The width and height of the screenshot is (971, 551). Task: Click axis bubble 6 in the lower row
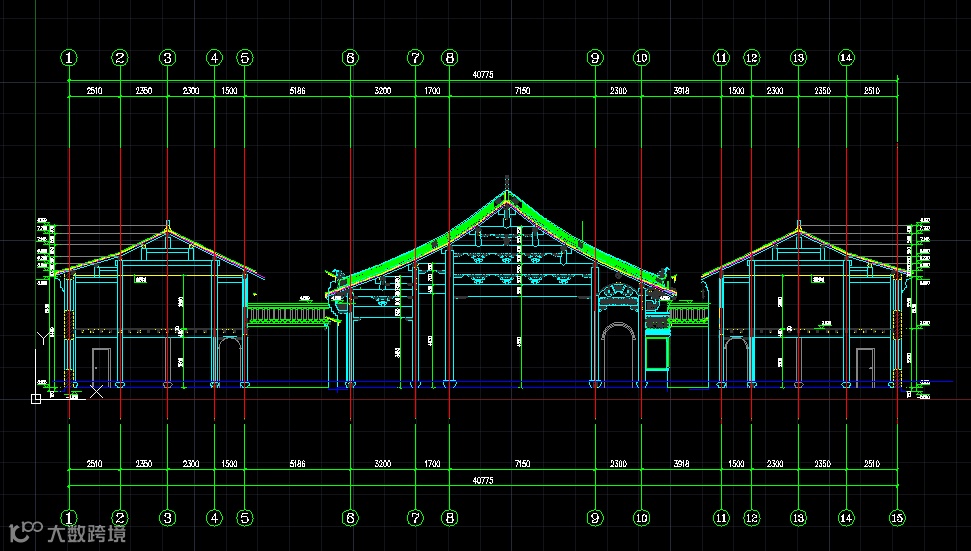[351, 518]
